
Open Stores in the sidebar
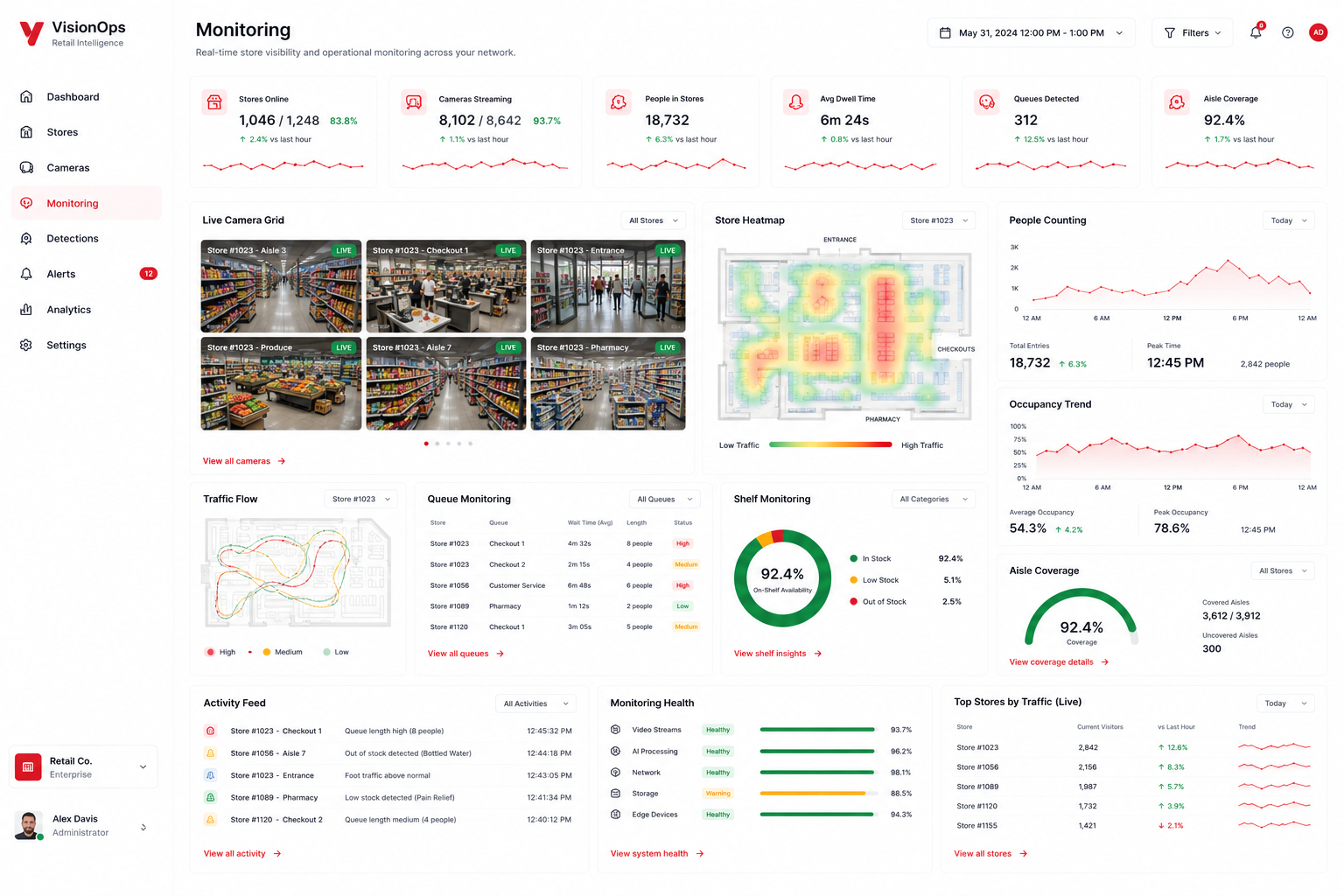point(86,132)
